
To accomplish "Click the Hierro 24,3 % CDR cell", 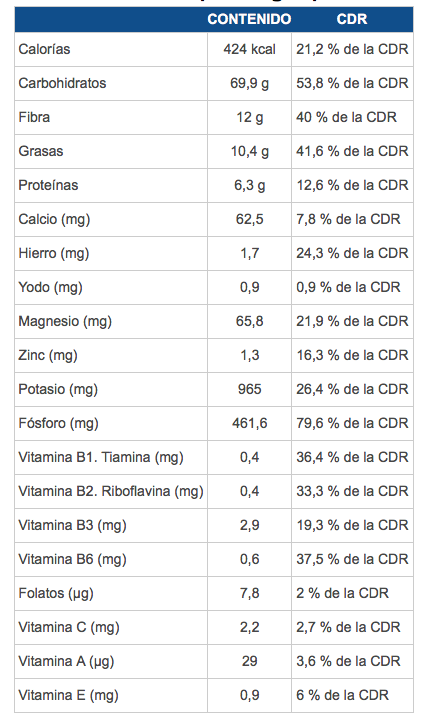I will point(352,253).
